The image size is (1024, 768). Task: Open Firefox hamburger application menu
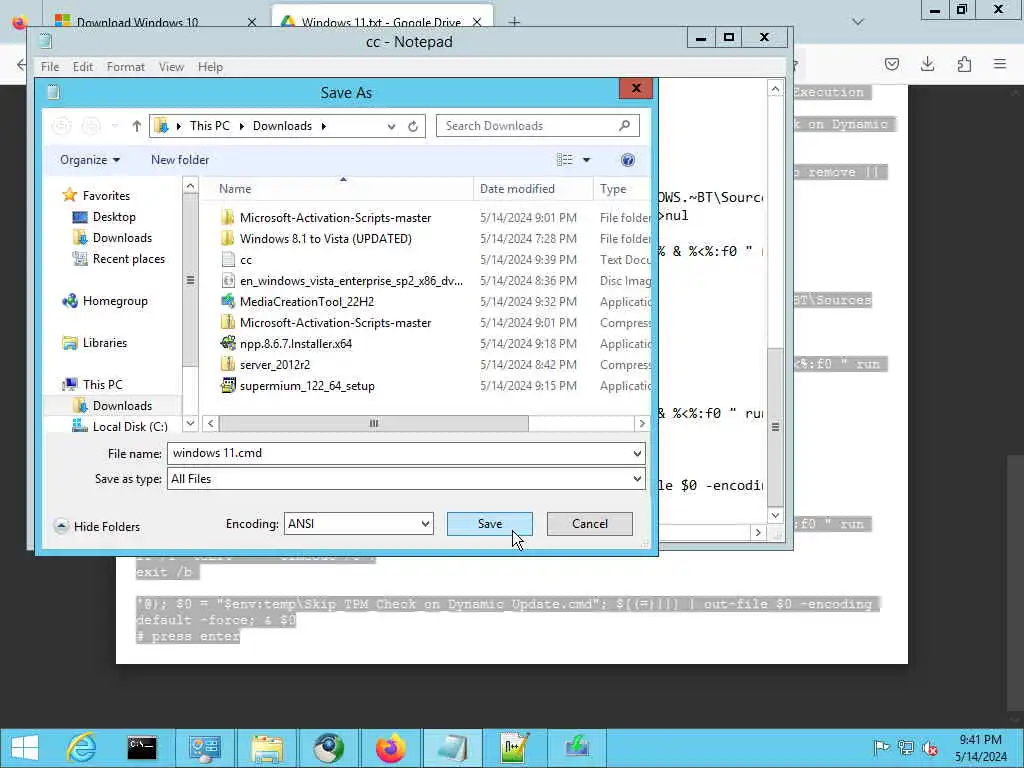[x=1000, y=64]
